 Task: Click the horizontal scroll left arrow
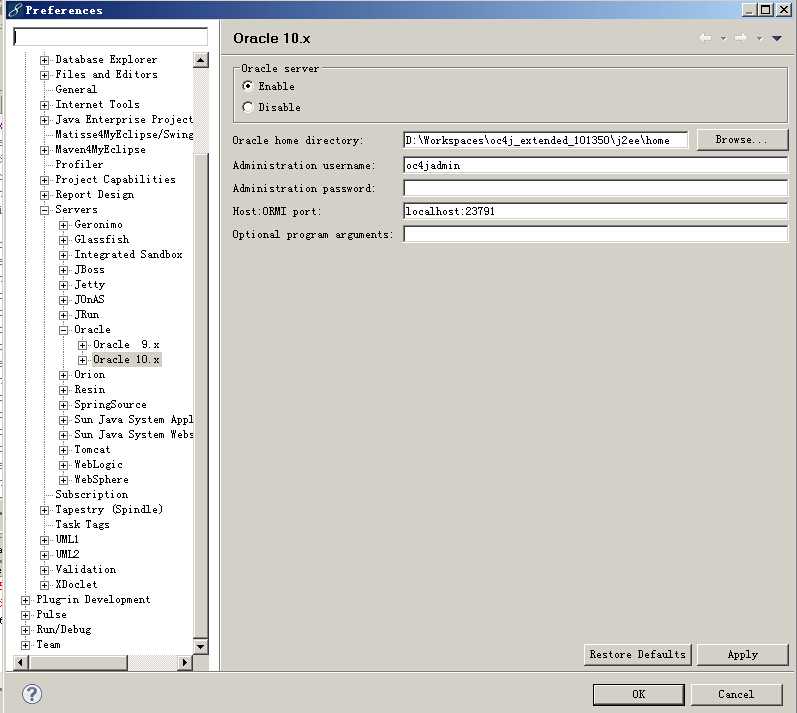(20, 662)
